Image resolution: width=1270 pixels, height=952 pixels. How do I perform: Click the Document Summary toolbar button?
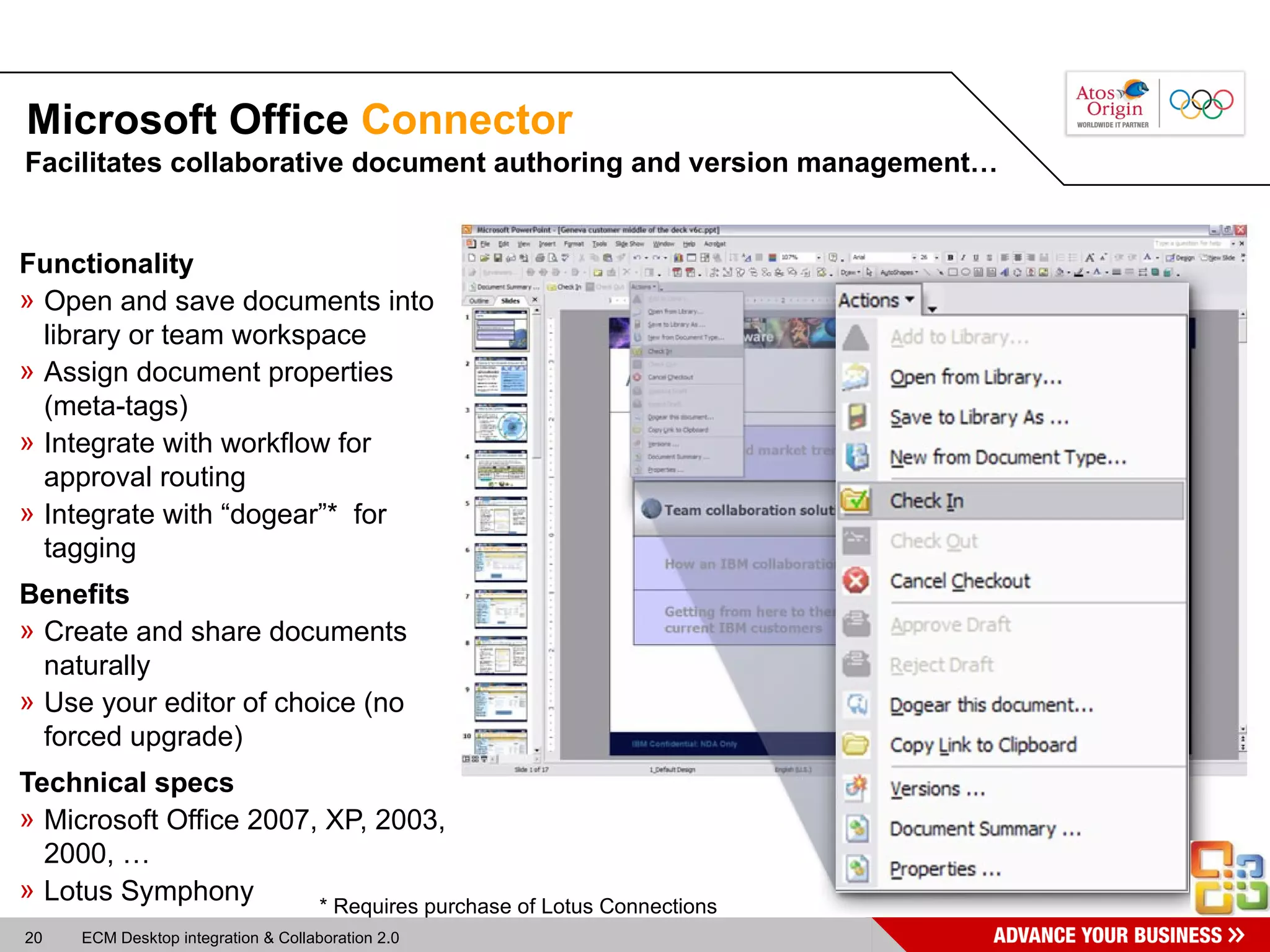pos(504,287)
